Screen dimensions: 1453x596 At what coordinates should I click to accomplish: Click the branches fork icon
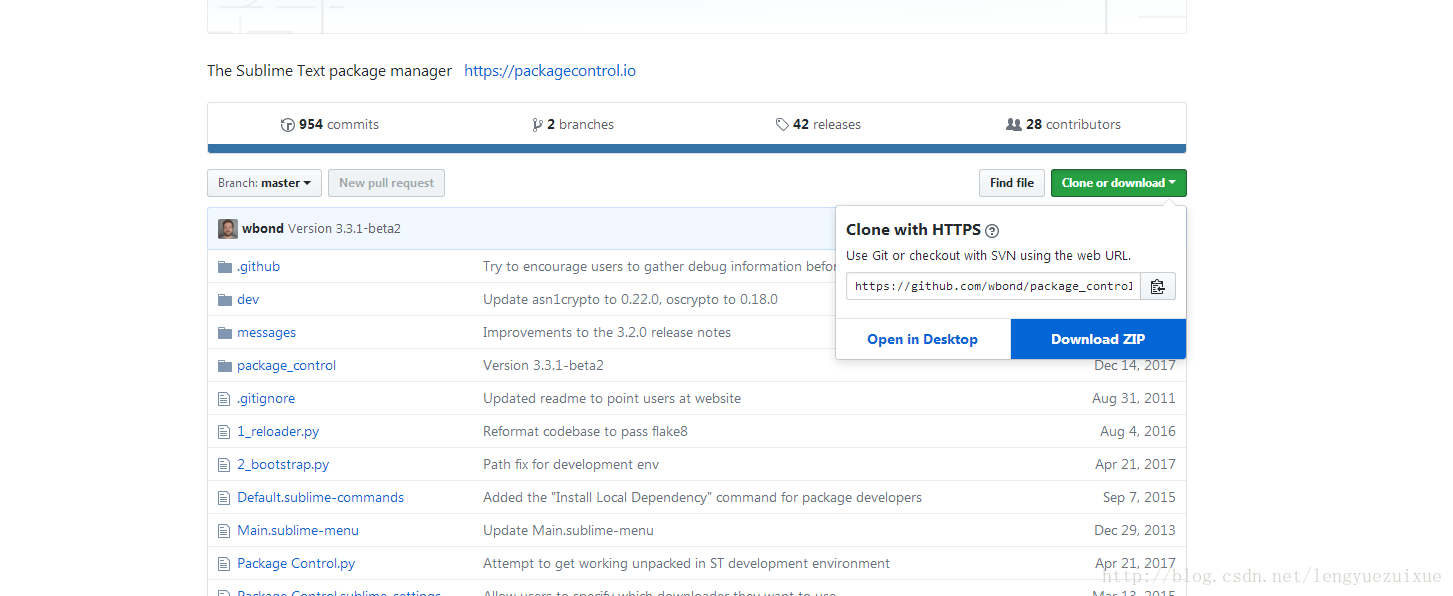(538, 125)
